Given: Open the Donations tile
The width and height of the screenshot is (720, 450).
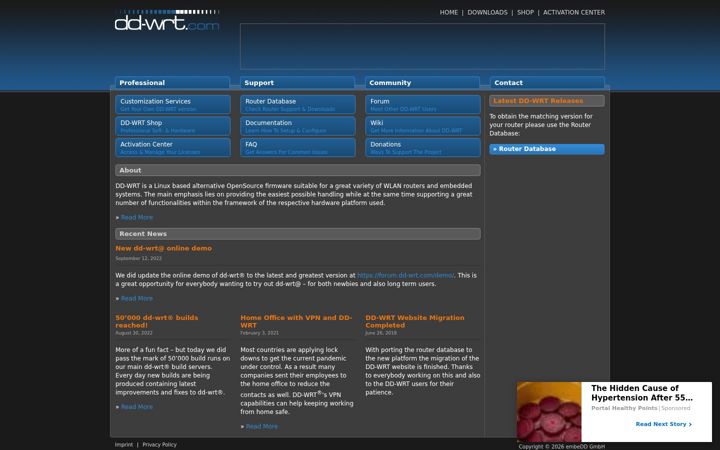Looking at the screenshot, I should [x=422, y=147].
